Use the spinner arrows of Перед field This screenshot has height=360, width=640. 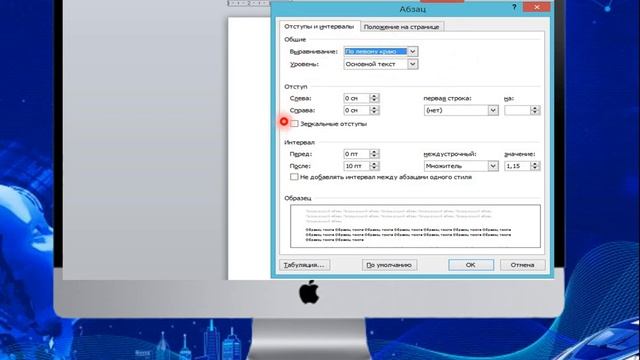tap(374, 154)
